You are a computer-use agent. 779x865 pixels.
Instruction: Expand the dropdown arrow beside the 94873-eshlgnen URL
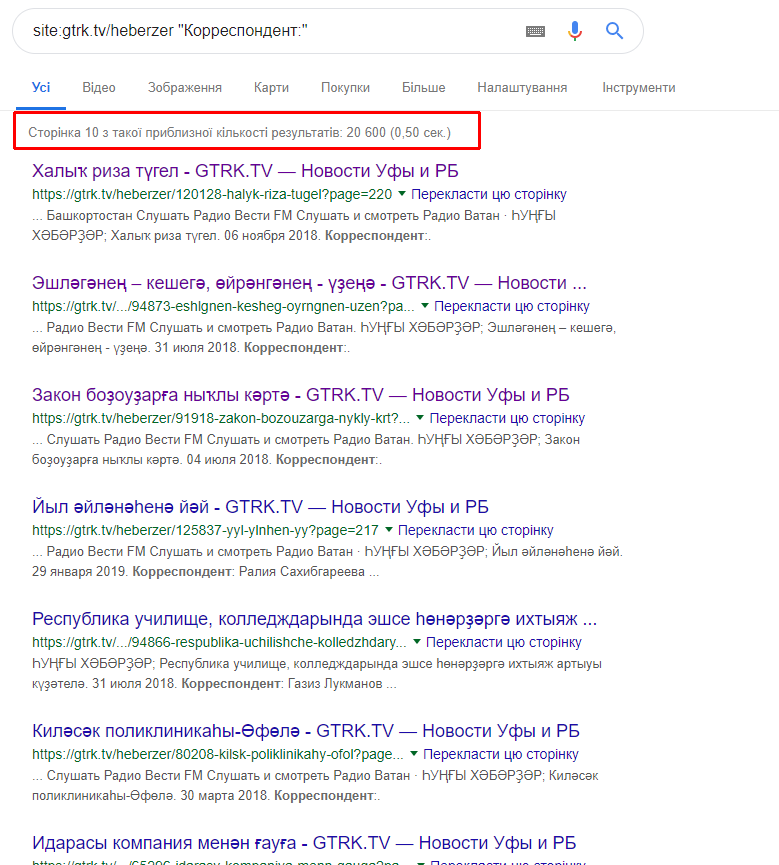tap(425, 306)
